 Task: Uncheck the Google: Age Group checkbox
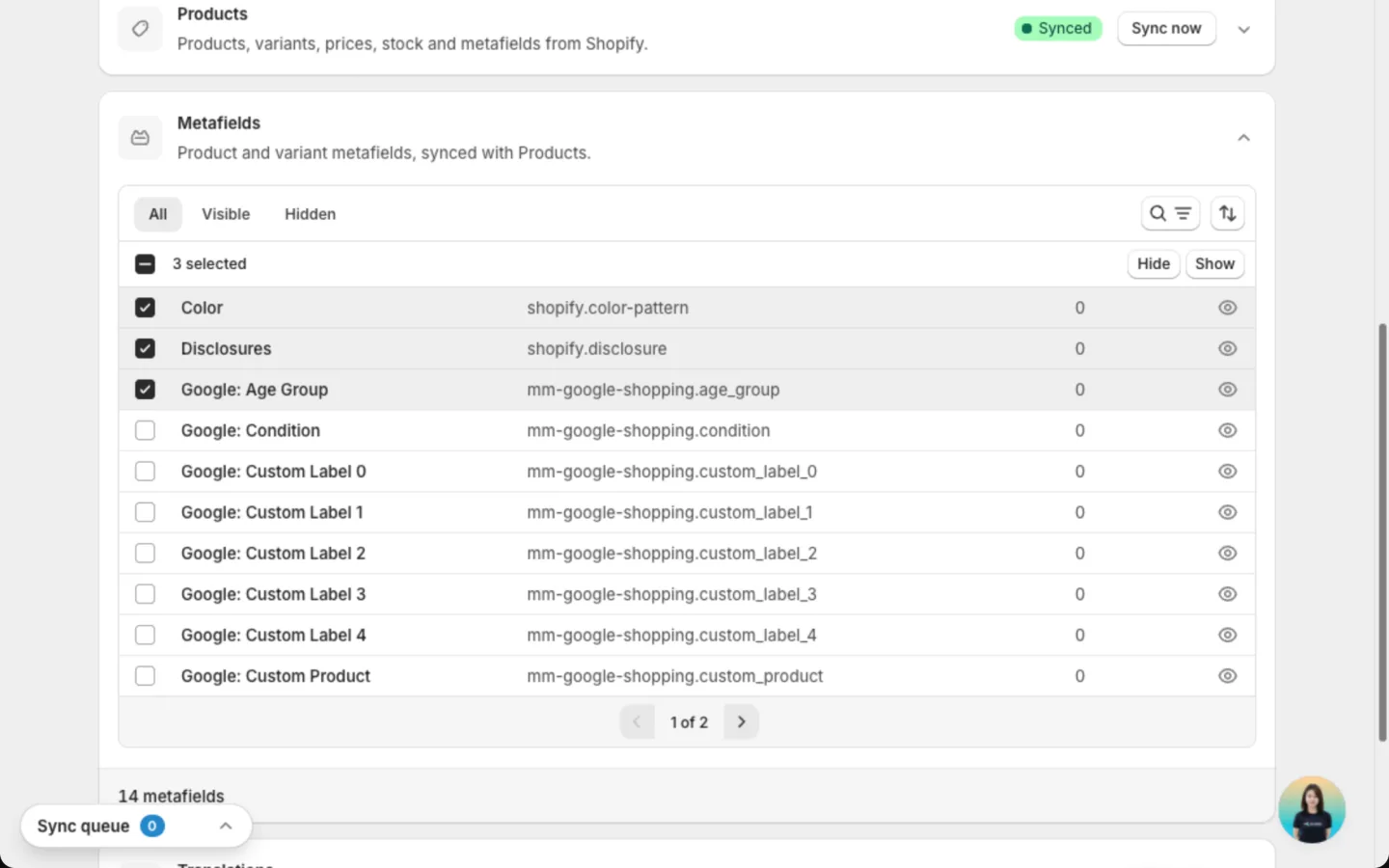point(145,390)
